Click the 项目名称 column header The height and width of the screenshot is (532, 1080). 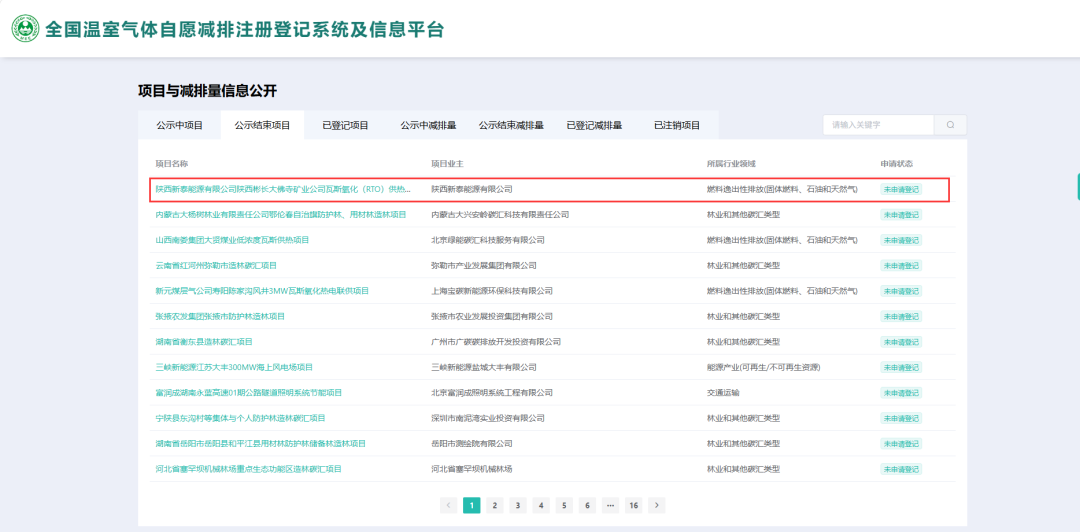click(172, 163)
